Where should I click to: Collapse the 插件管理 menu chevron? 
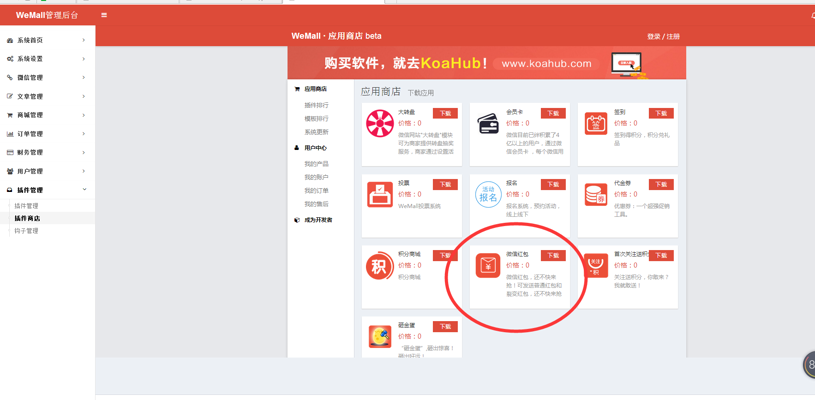pos(84,190)
